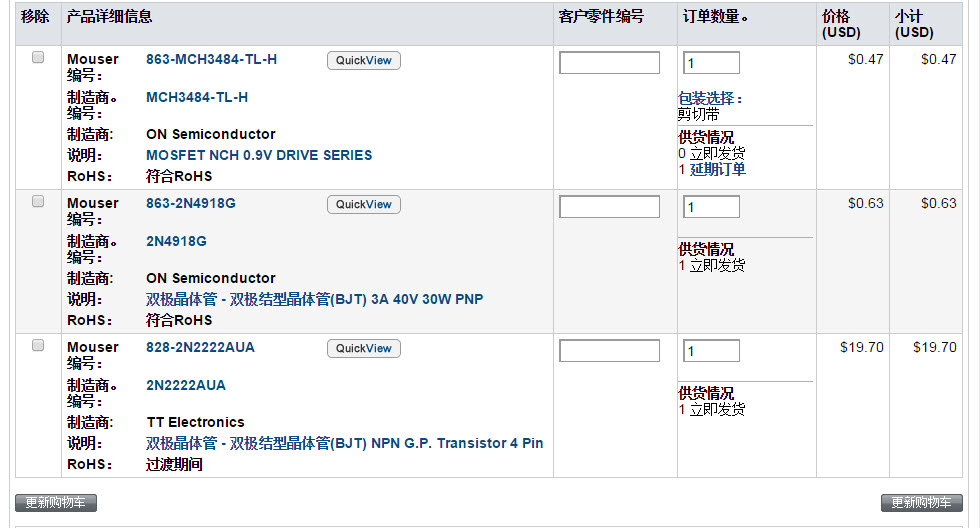Viewport: 980px width, 528px height.
Task: Open QuickView for 863-2N4918G
Action: (x=364, y=204)
